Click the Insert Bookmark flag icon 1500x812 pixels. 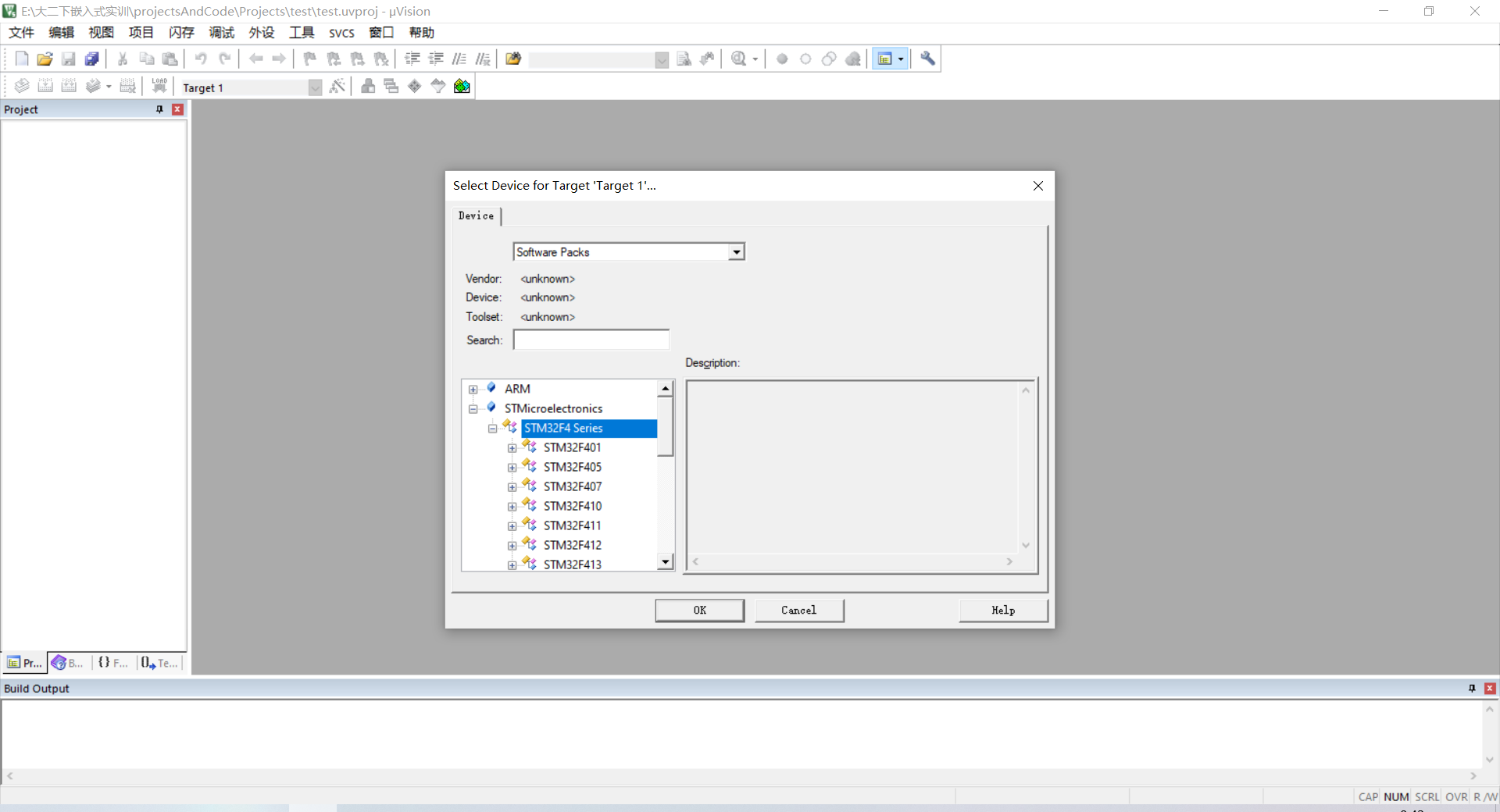(x=310, y=59)
